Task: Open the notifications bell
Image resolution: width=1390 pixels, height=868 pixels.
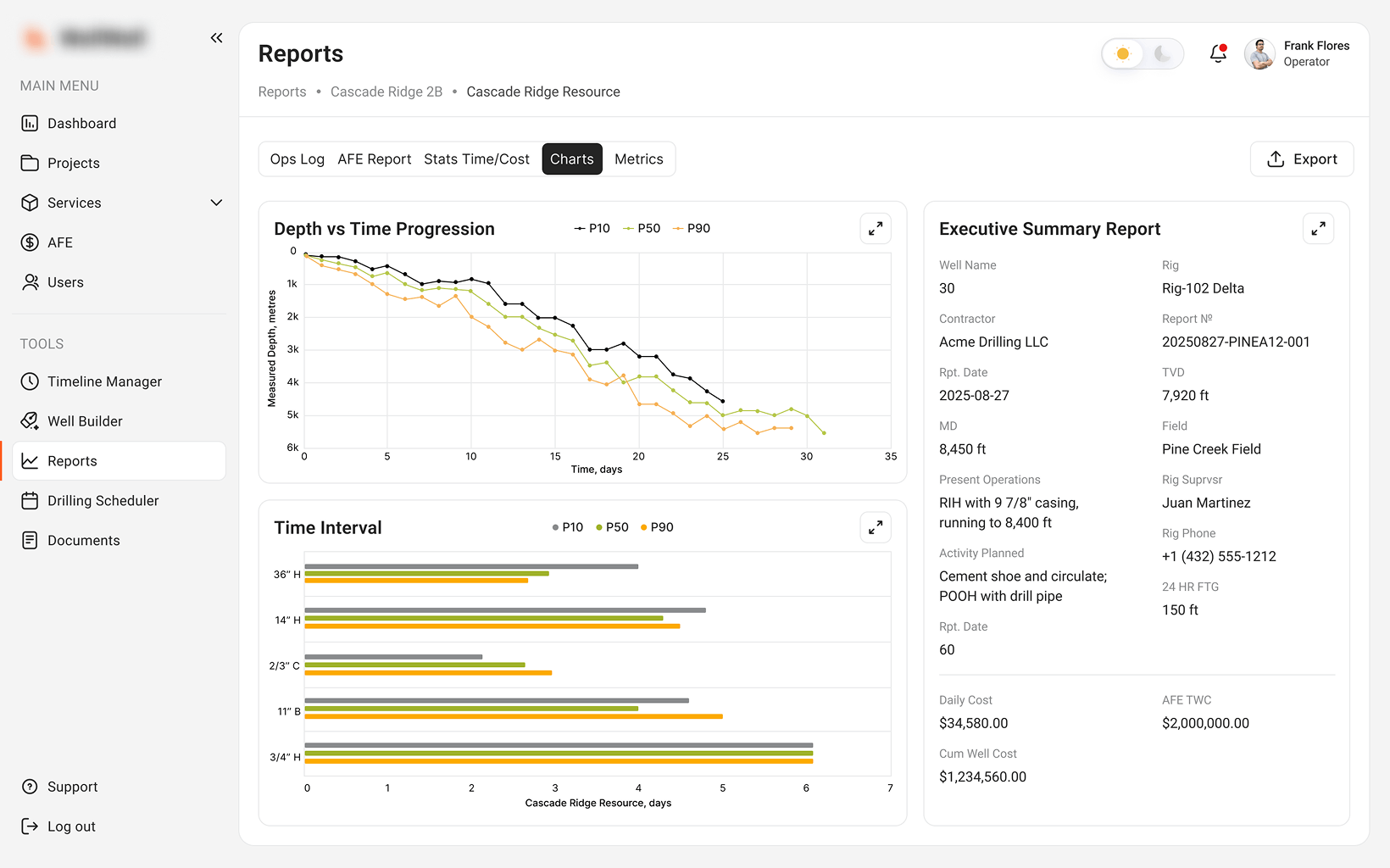Action: pyautogui.click(x=1218, y=53)
